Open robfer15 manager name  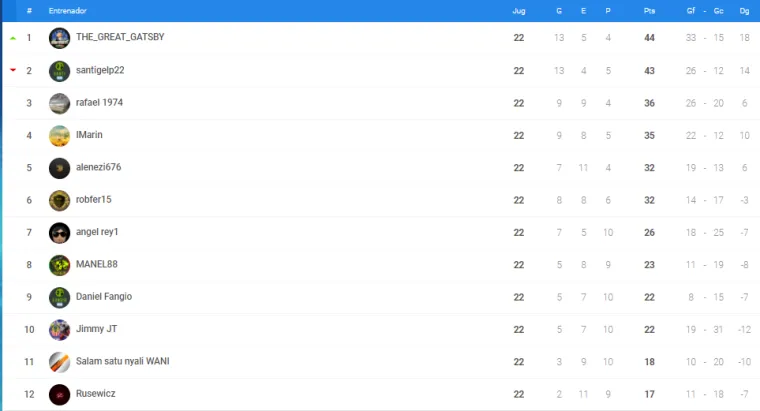point(94,200)
